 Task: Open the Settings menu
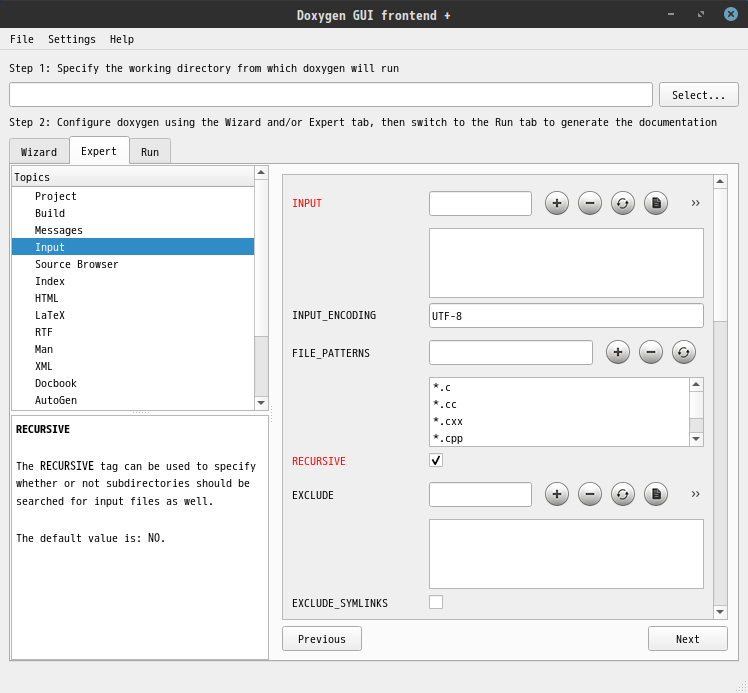click(x=72, y=39)
